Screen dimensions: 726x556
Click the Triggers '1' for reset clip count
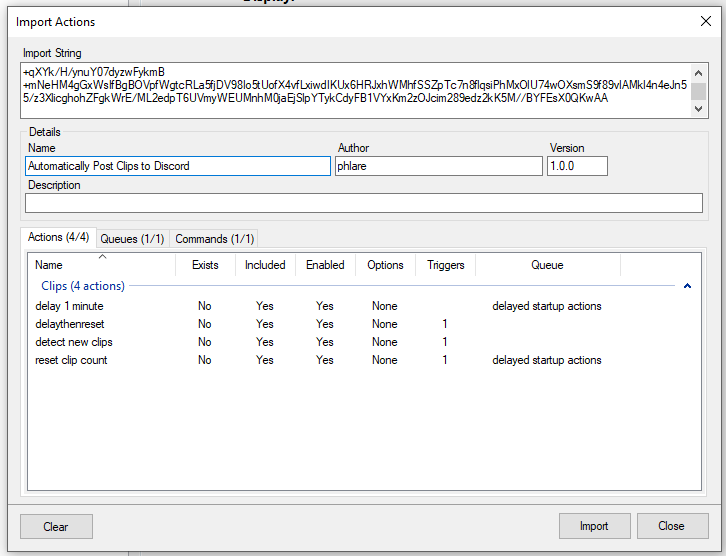pyautogui.click(x=445, y=360)
